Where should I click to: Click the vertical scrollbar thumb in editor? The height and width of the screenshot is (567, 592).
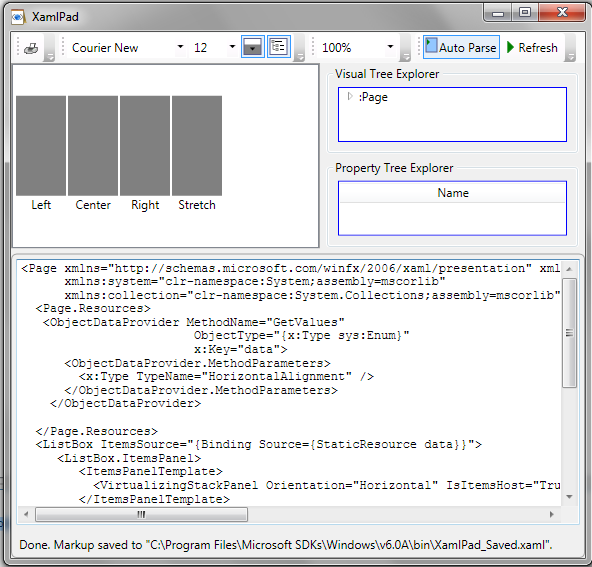(569, 333)
